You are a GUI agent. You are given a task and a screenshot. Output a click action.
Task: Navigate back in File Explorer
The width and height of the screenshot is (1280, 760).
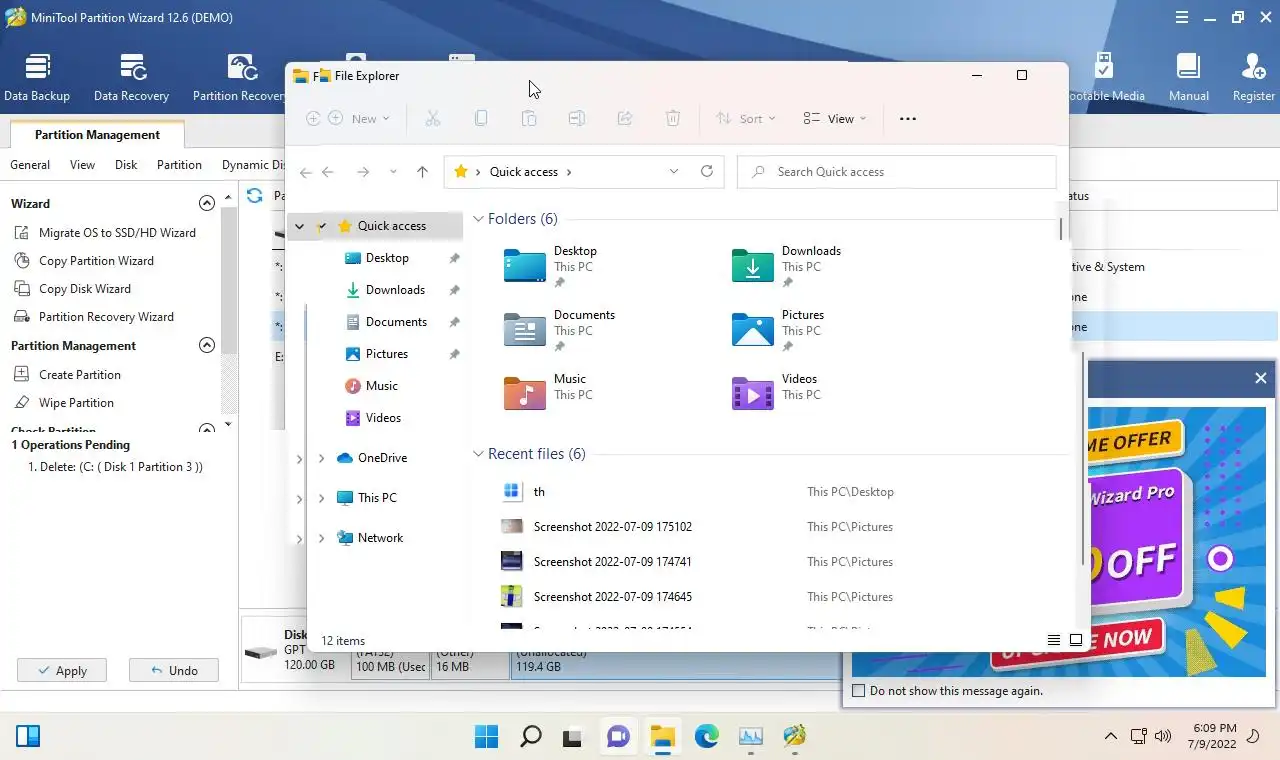click(327, 172)
